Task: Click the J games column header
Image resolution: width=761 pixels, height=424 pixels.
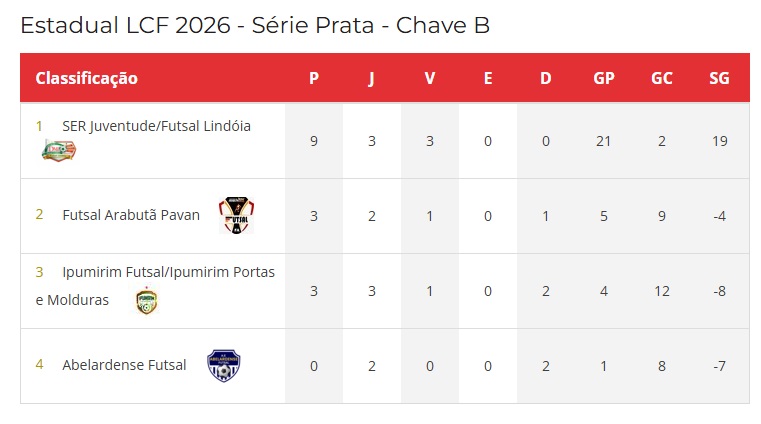Action: coord(371,78)
